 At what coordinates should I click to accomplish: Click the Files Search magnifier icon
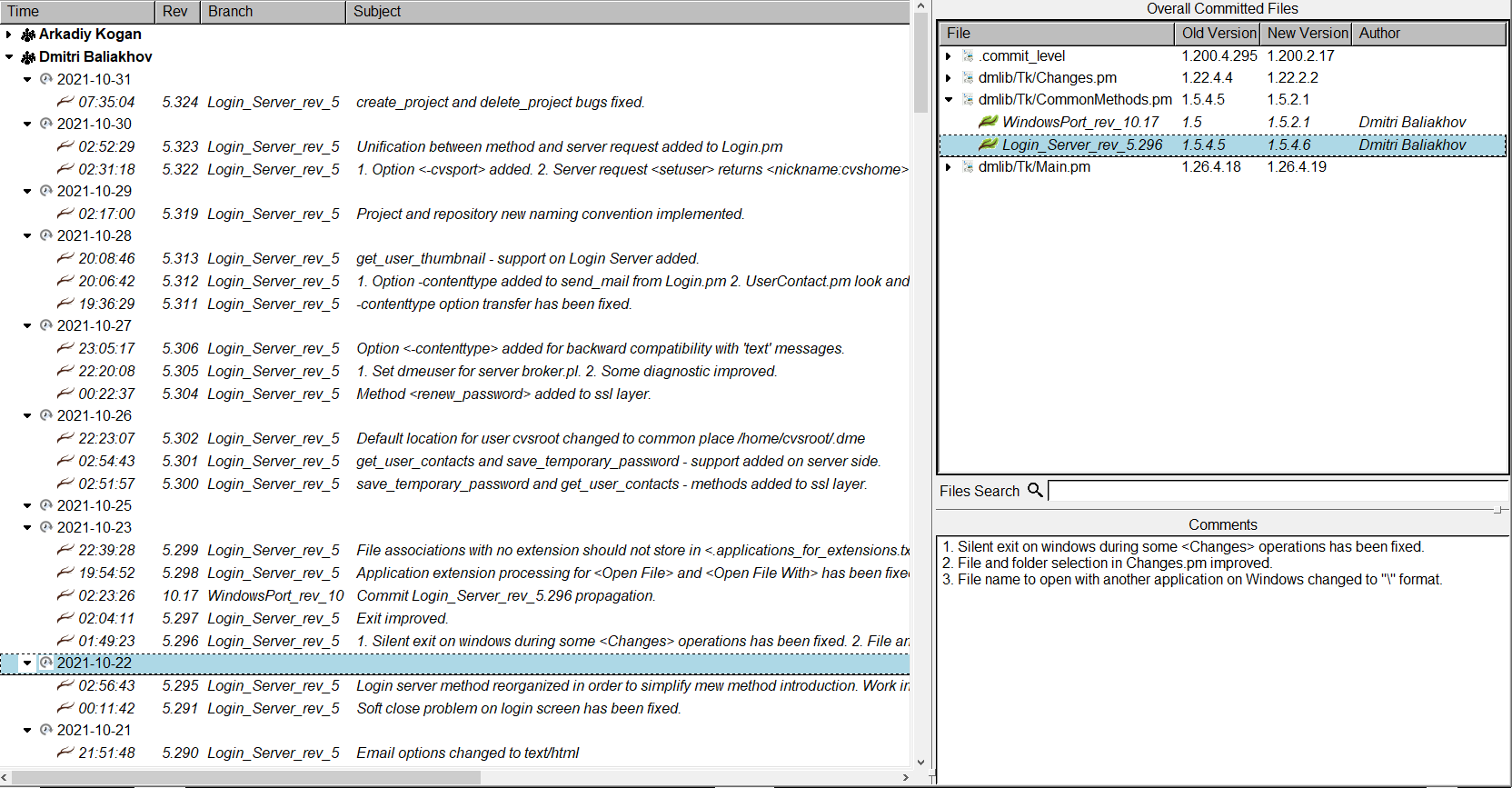coord(1035,490)
